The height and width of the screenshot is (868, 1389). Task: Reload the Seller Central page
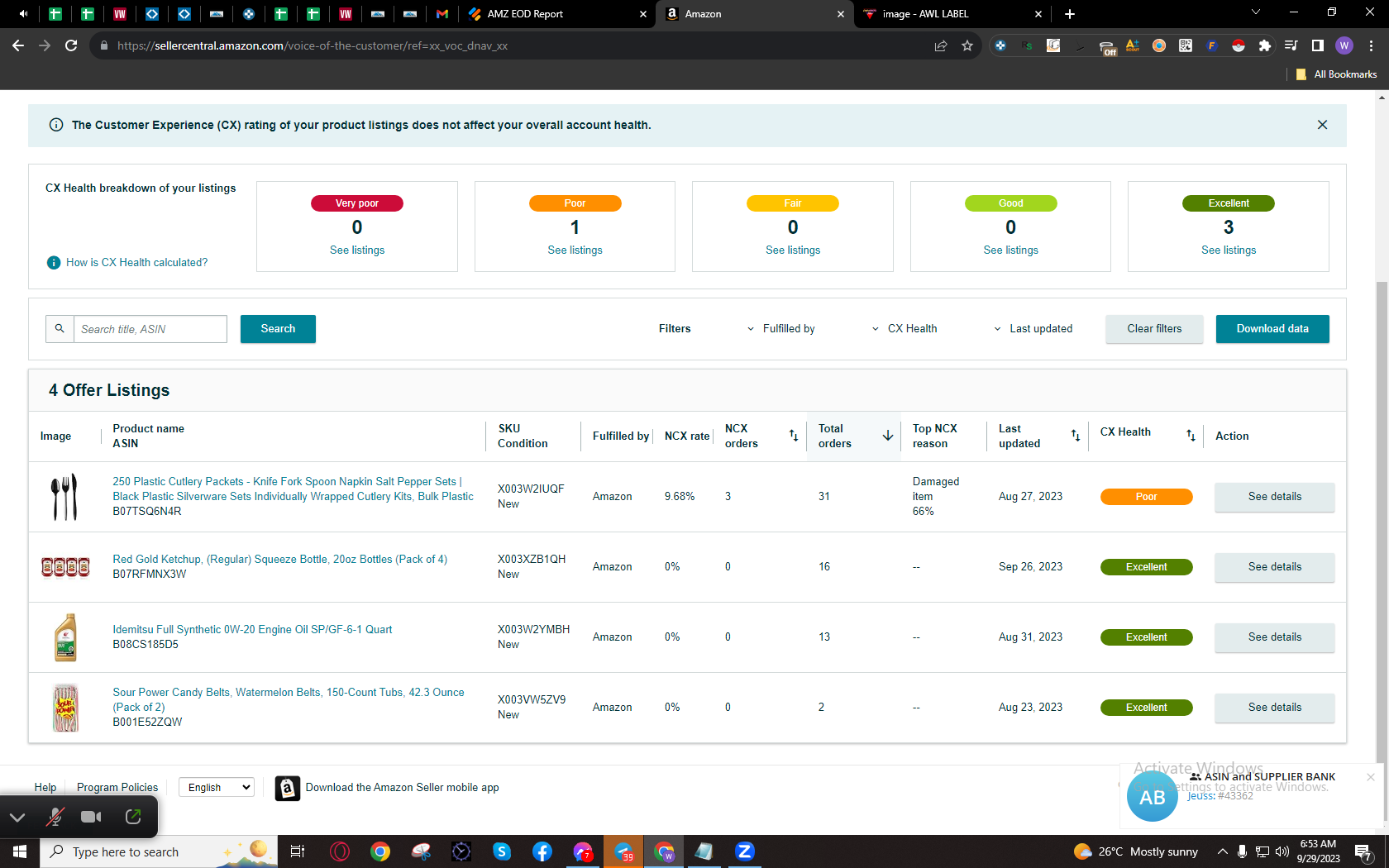tap(71, 45)
